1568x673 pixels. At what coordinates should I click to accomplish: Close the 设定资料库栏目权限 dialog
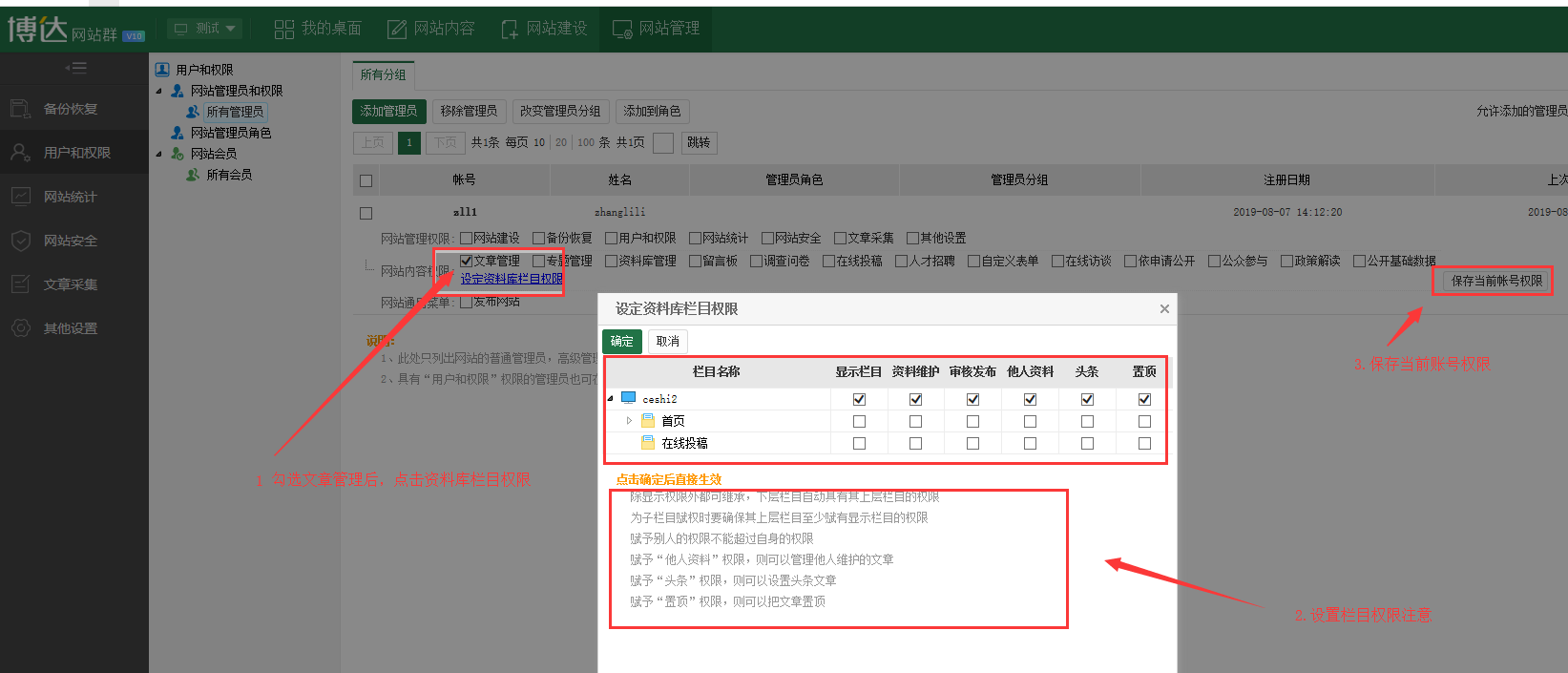pos(1163,308)
